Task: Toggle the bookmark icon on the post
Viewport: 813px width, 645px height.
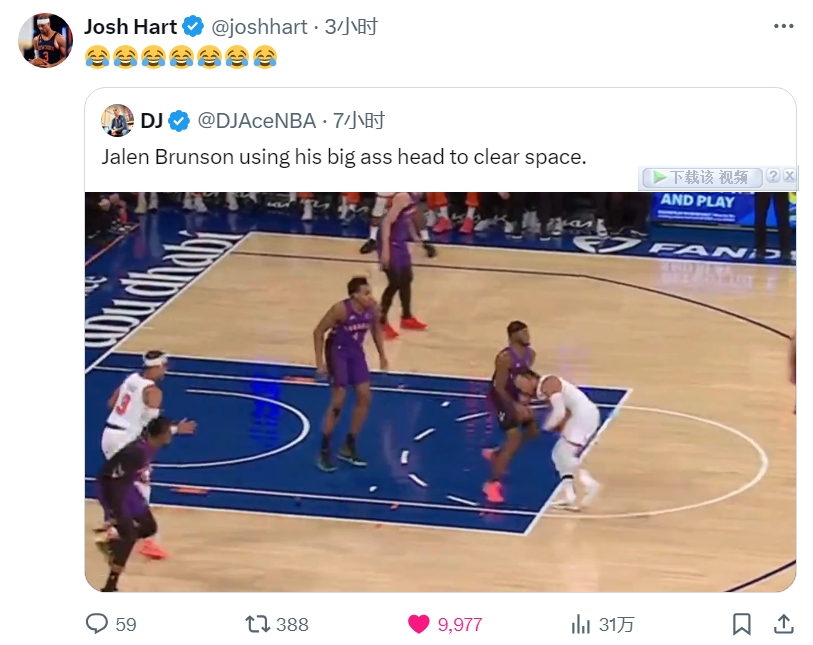Action: coord(741,624)
